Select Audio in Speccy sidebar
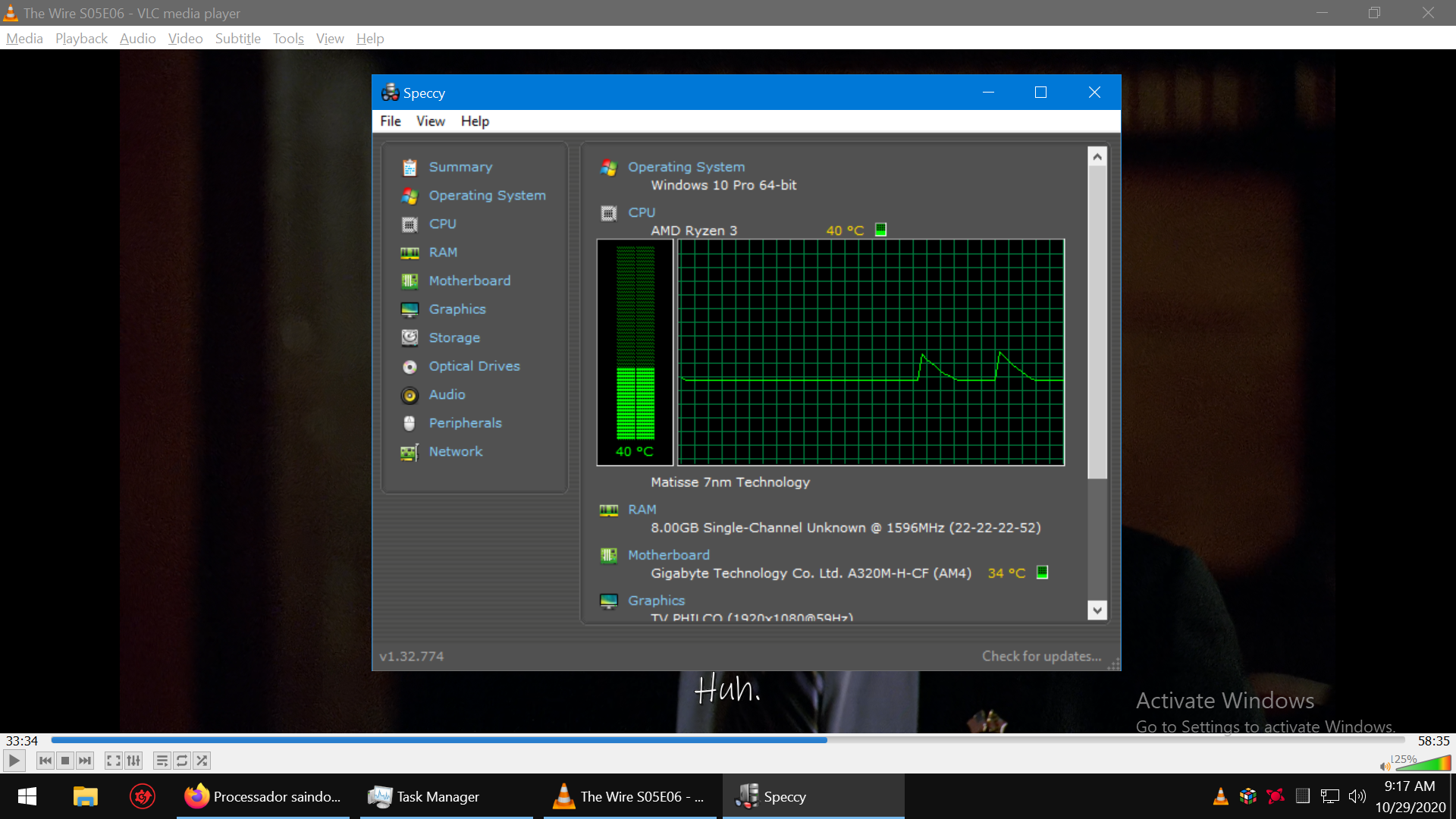The height and width of the screenshot is (819, 1456). coord(447,394)
